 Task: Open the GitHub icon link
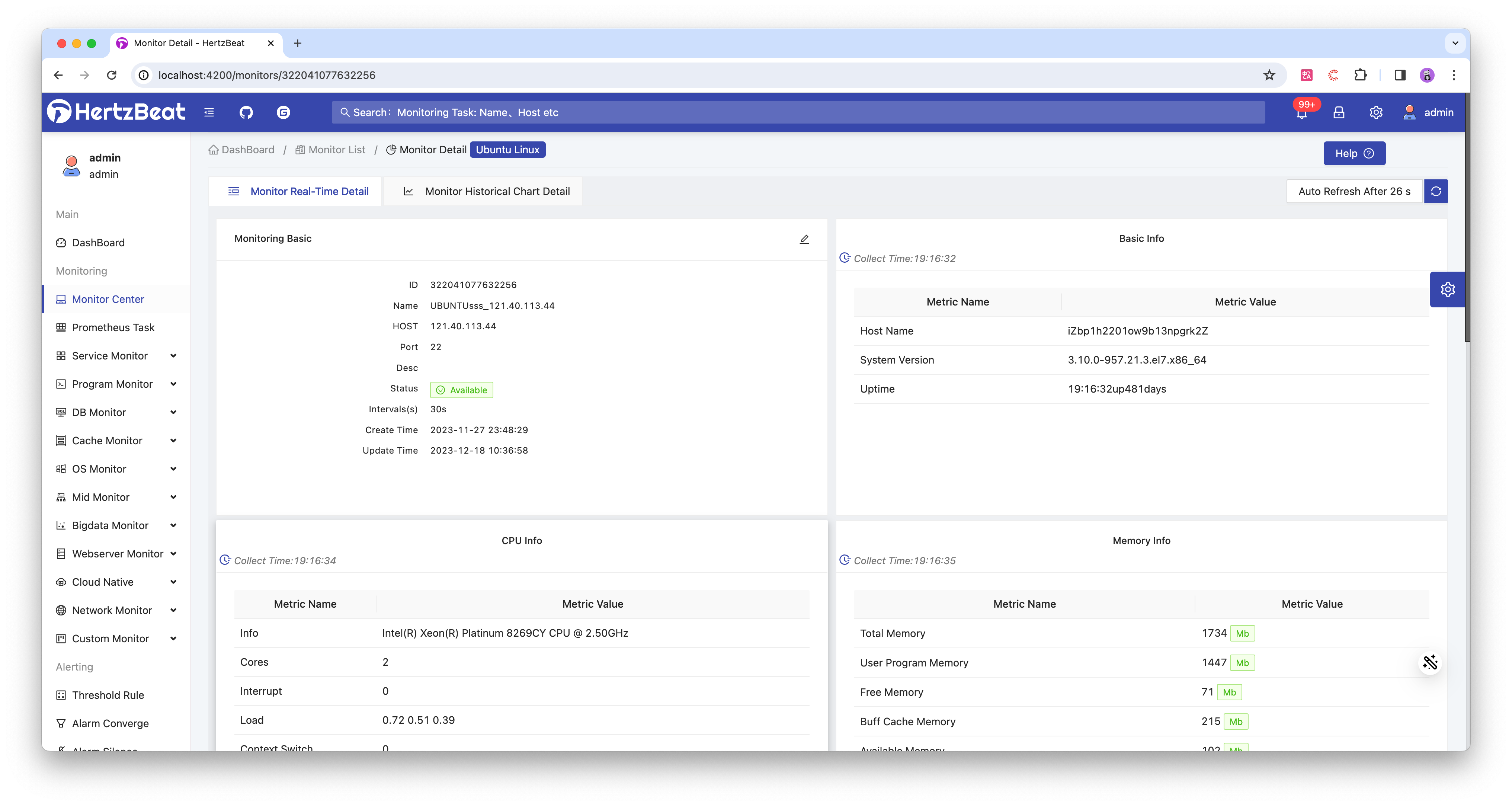click(246, 112)
